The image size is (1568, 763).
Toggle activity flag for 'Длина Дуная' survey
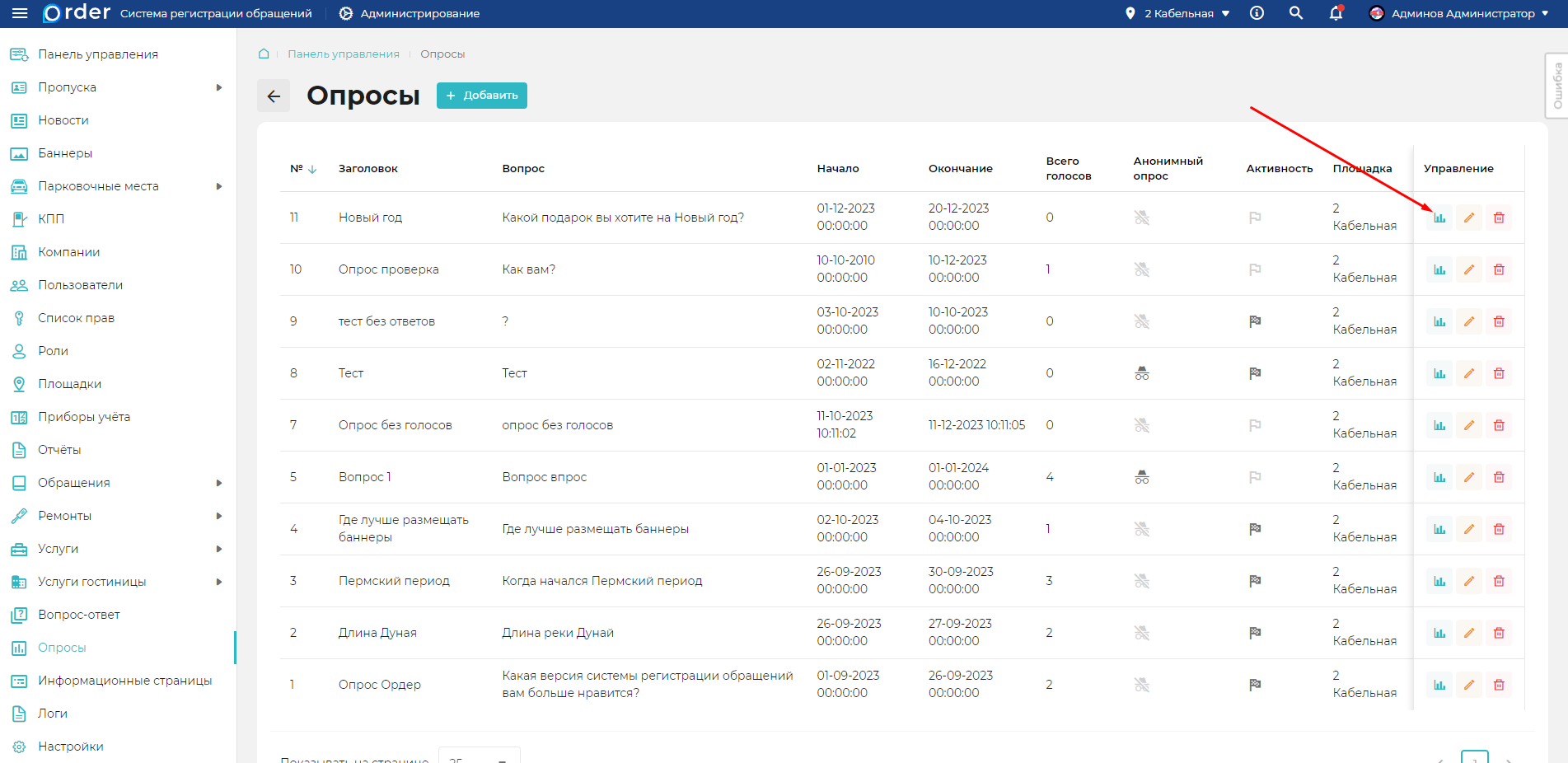(1254, 633)
